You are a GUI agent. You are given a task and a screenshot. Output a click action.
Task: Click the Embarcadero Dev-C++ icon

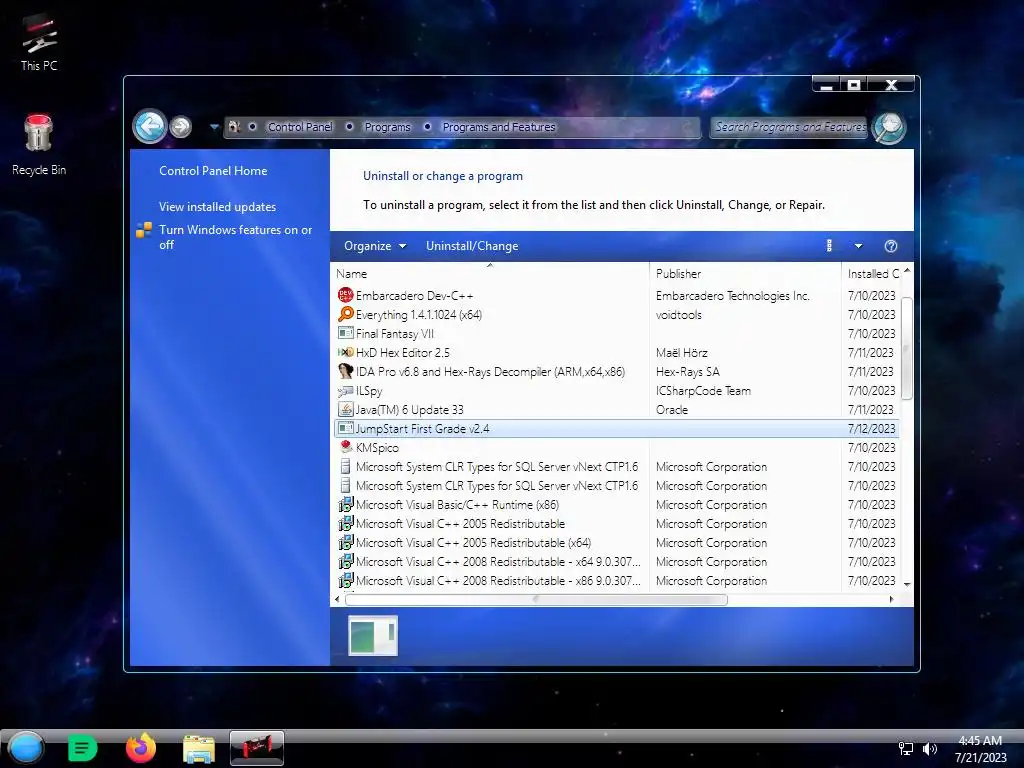click(x=345, y=295)
